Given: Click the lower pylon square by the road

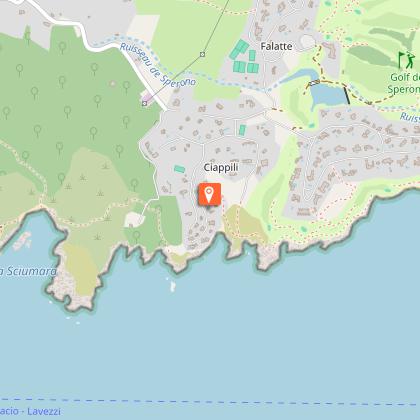Looking at the screenshot, I should point(144,103).
